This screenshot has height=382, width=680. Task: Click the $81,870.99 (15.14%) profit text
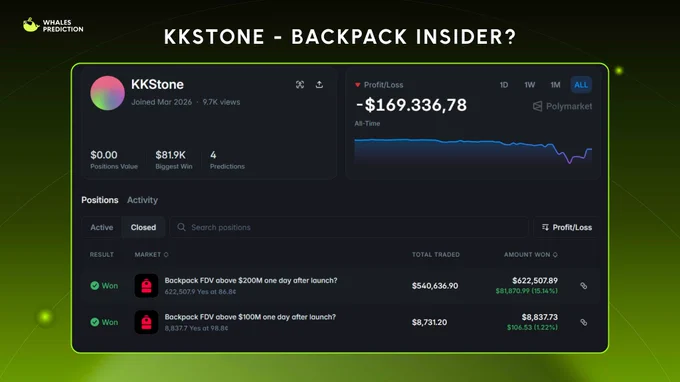(526, 291)
